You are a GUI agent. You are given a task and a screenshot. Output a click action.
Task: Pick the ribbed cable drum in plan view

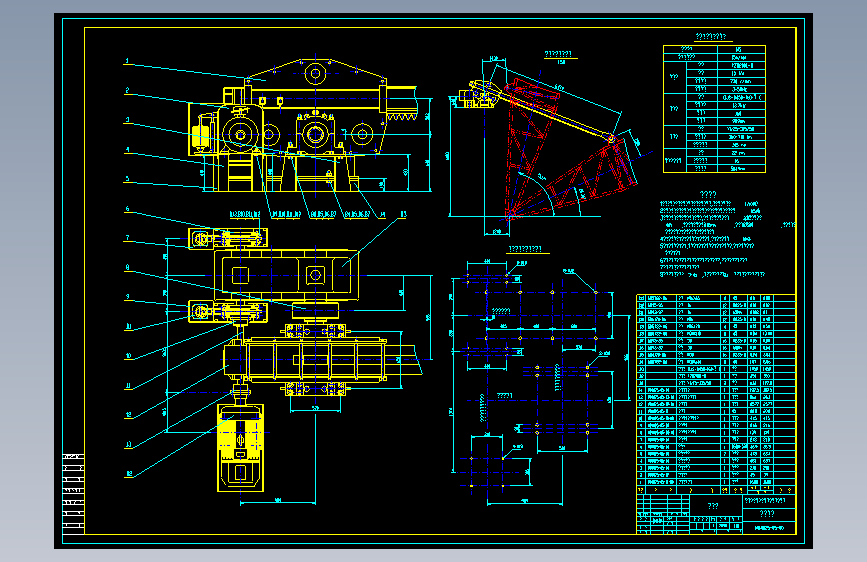(x=315, y=360)
